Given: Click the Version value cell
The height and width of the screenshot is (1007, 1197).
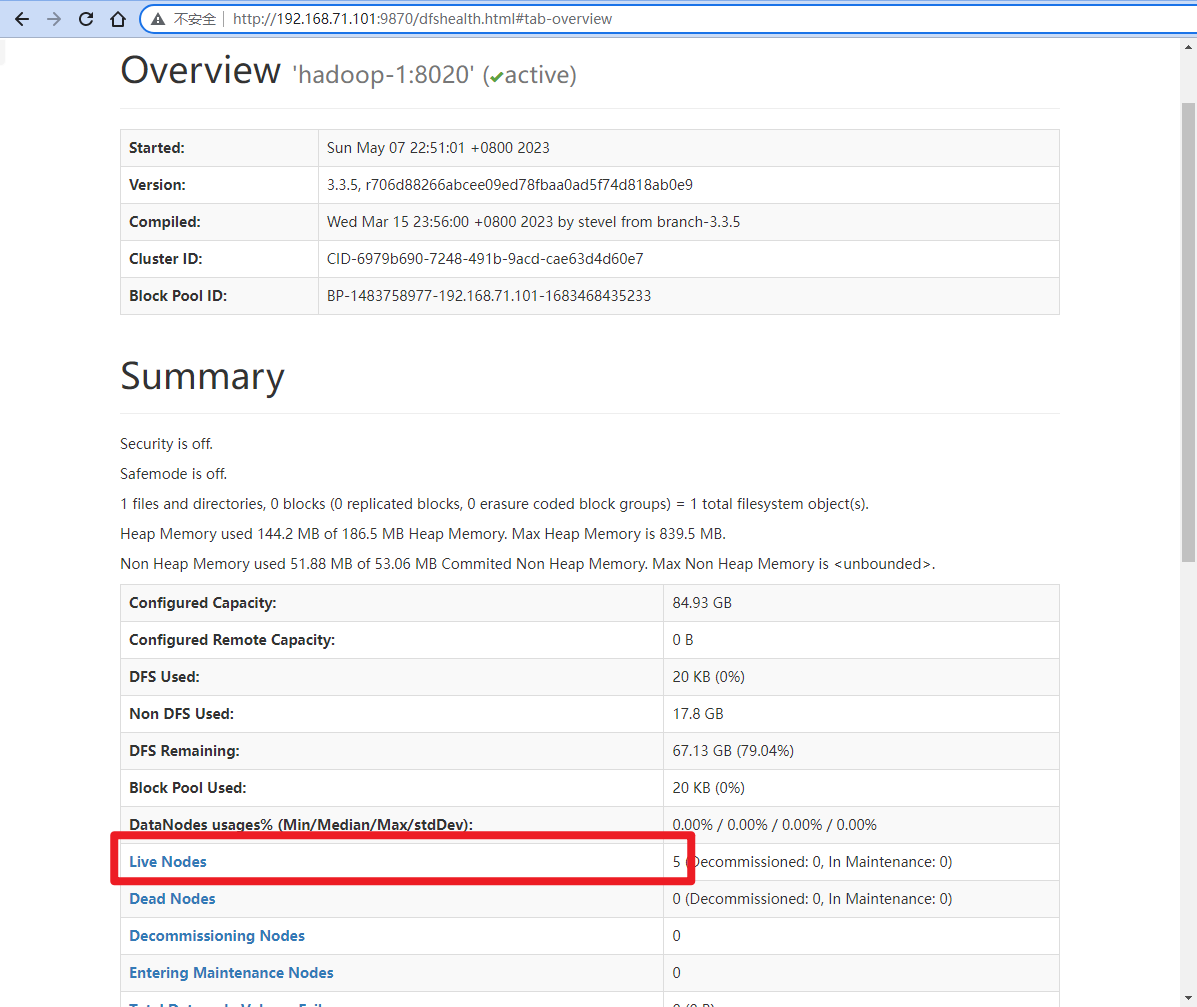Looking at the screenshot, I should point(509,184).
